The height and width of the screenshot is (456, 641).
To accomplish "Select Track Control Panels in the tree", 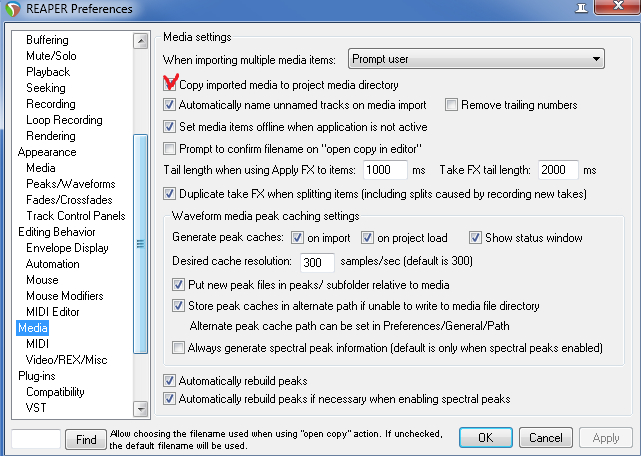I will (76, 216).
